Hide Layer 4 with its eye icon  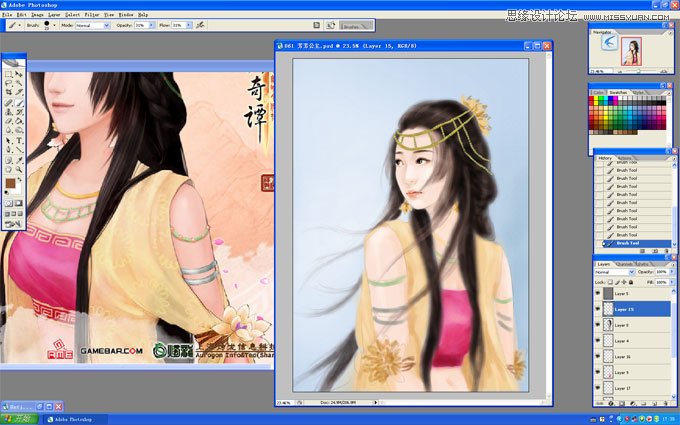pyautogui.click(x=598, y=341)
